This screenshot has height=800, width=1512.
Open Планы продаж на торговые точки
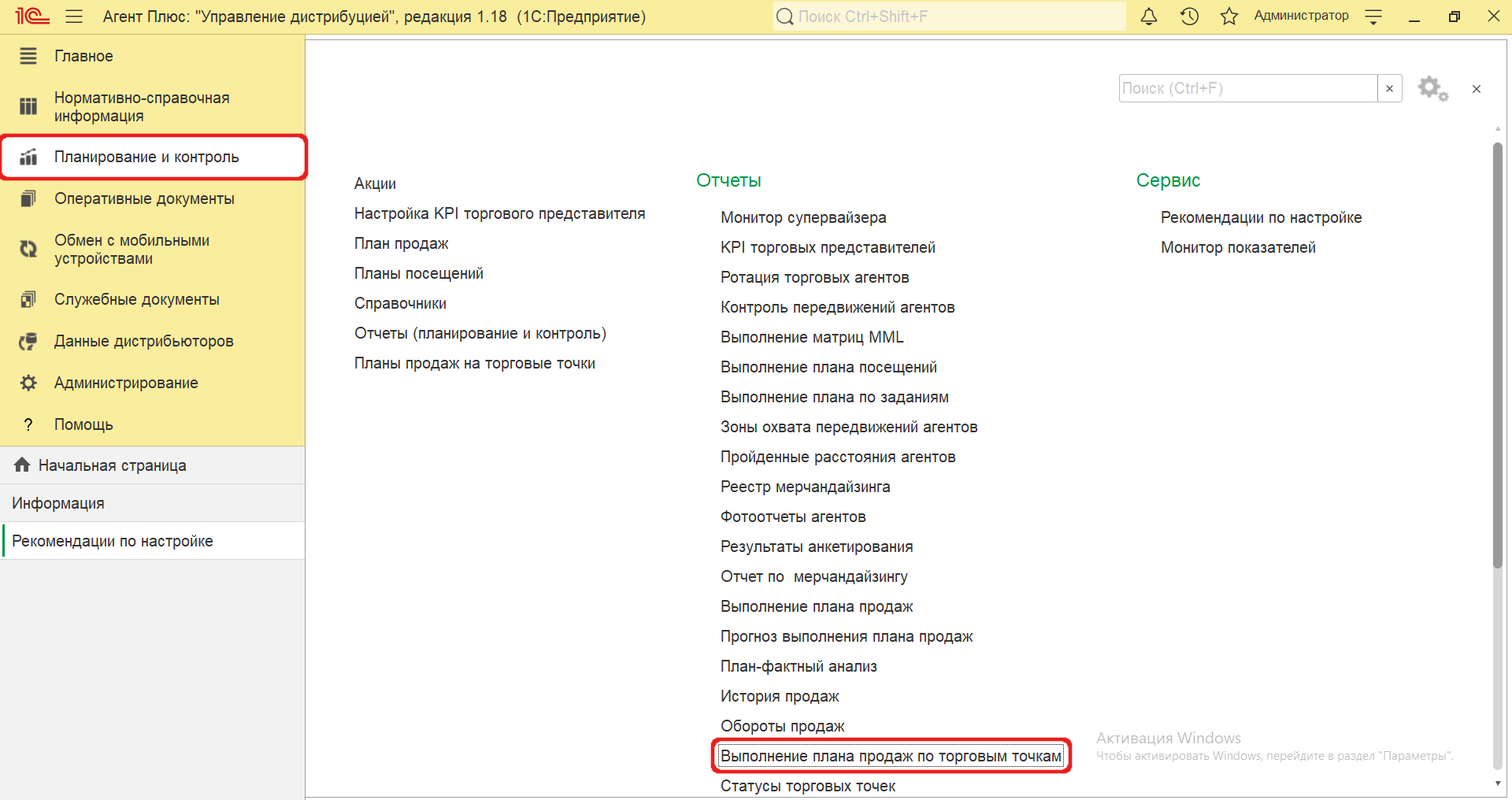pyautogui.click(x=475, y=363)
